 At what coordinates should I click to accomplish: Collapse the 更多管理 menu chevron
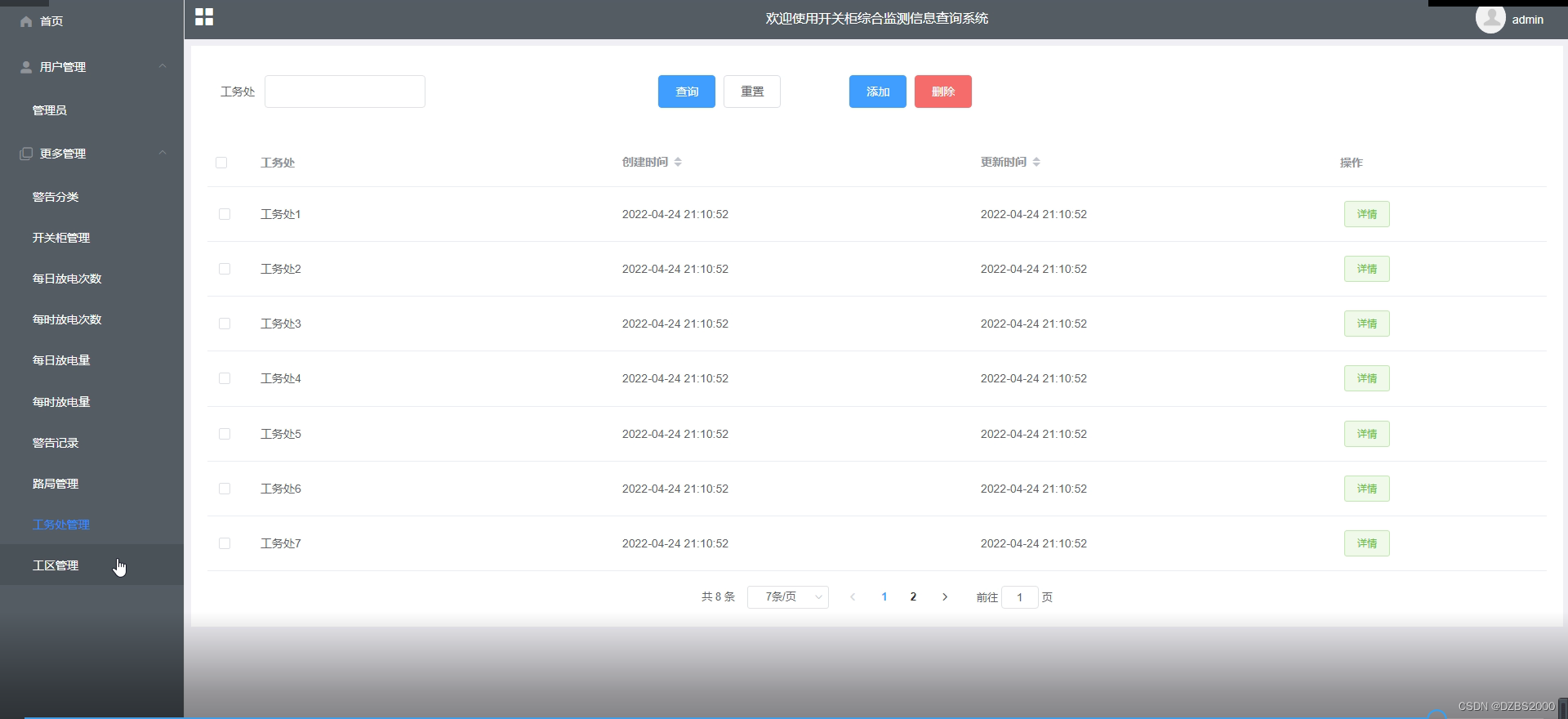pos(163,153)
